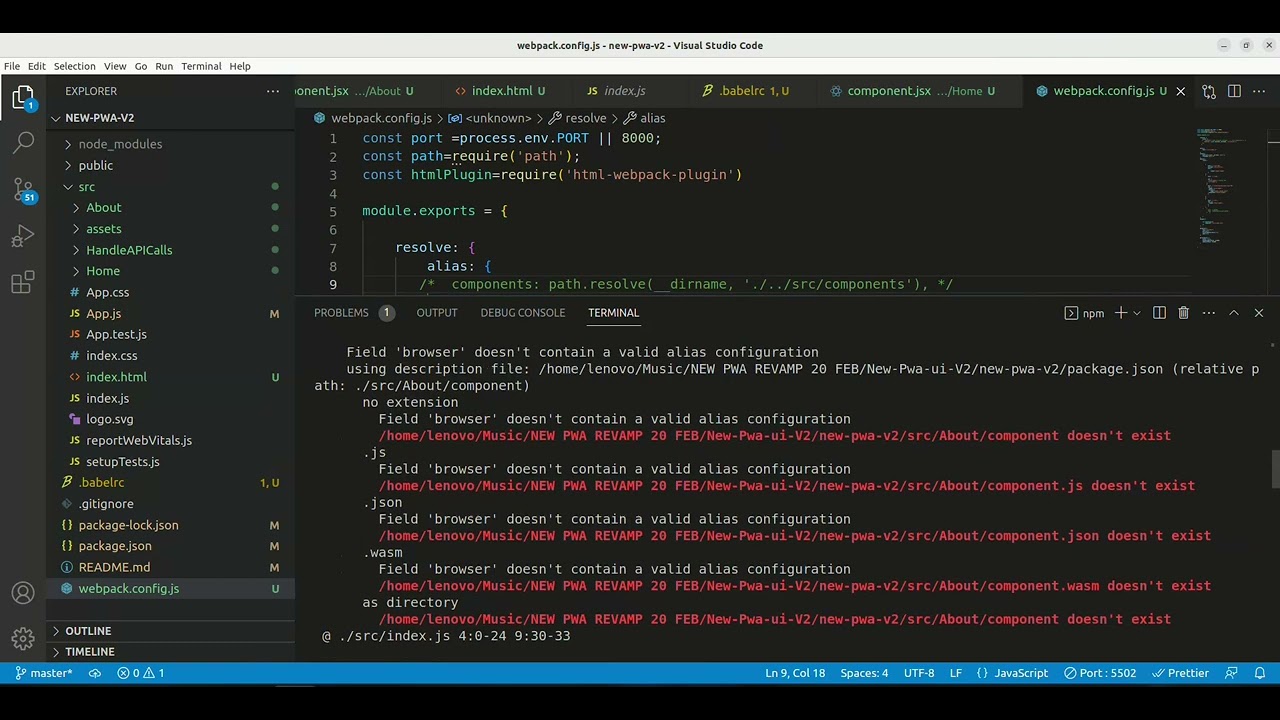Split the terminal
The image size is (1280, 720).
1159,313
